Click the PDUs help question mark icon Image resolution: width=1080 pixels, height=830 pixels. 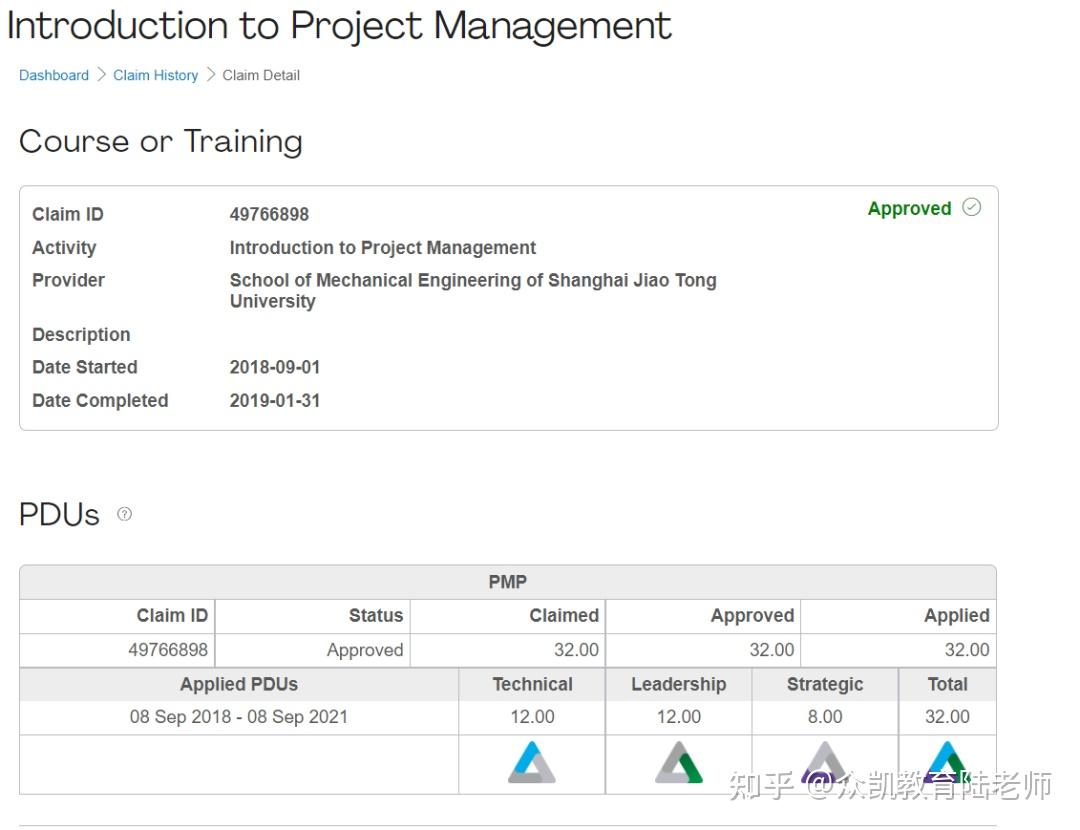(124, 514)
